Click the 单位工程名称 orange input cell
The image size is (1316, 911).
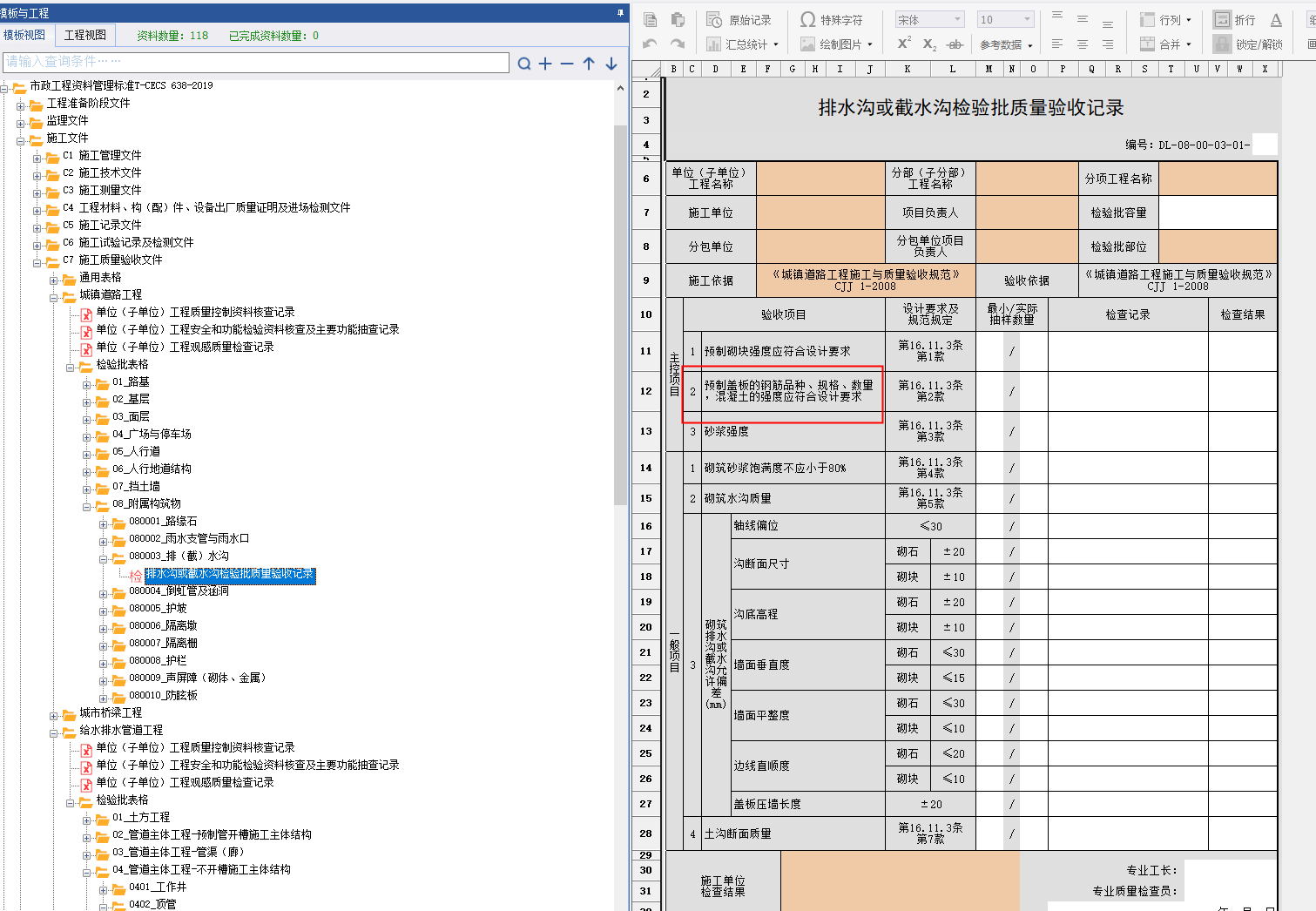coord(820,179)
